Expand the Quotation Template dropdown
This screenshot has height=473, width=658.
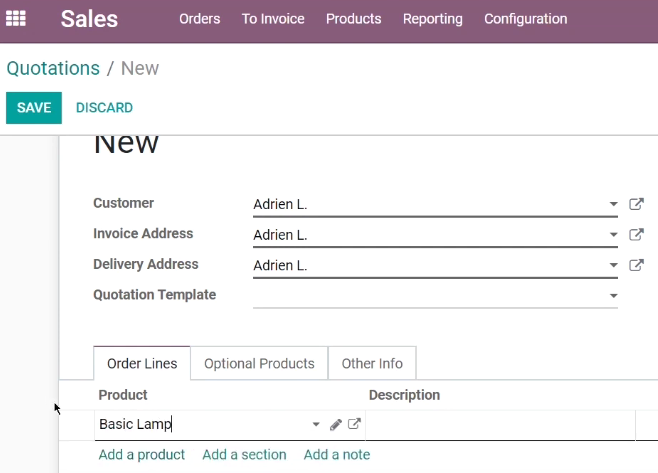[x=435, y=295]
